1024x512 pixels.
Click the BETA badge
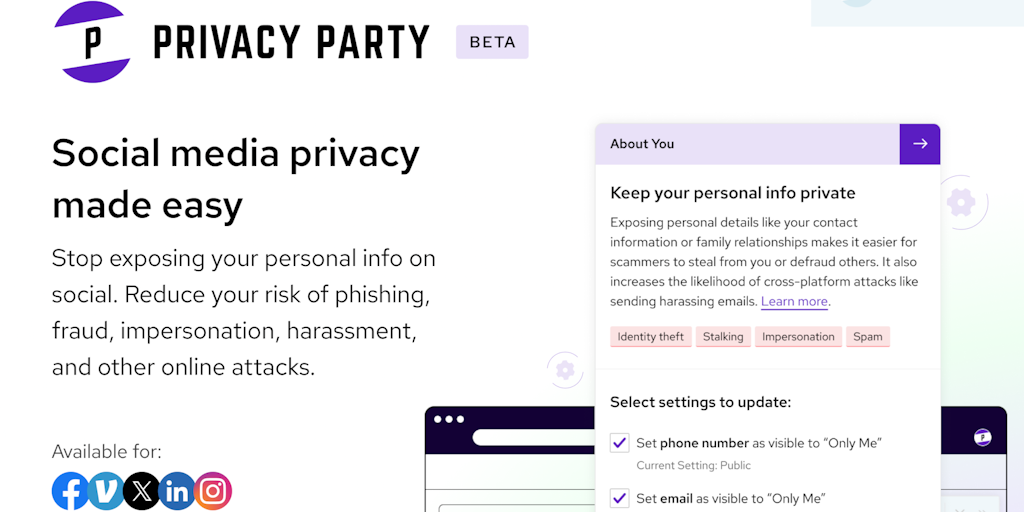(492, 42)
